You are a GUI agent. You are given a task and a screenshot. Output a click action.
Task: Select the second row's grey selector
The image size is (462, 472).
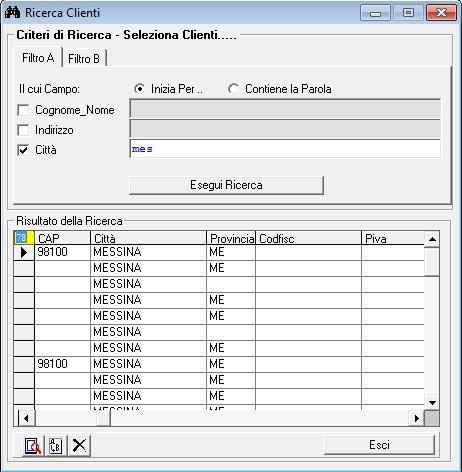24,268
